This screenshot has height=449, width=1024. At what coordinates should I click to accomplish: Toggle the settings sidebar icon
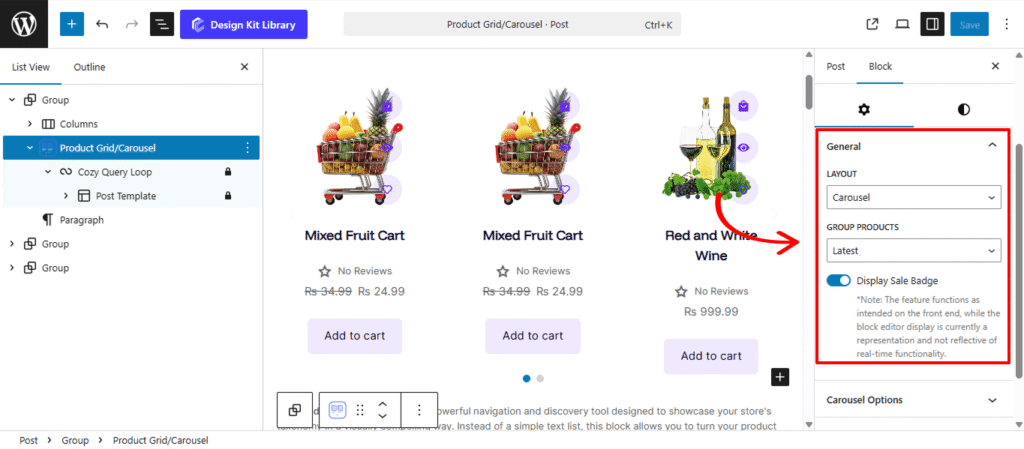931,24
